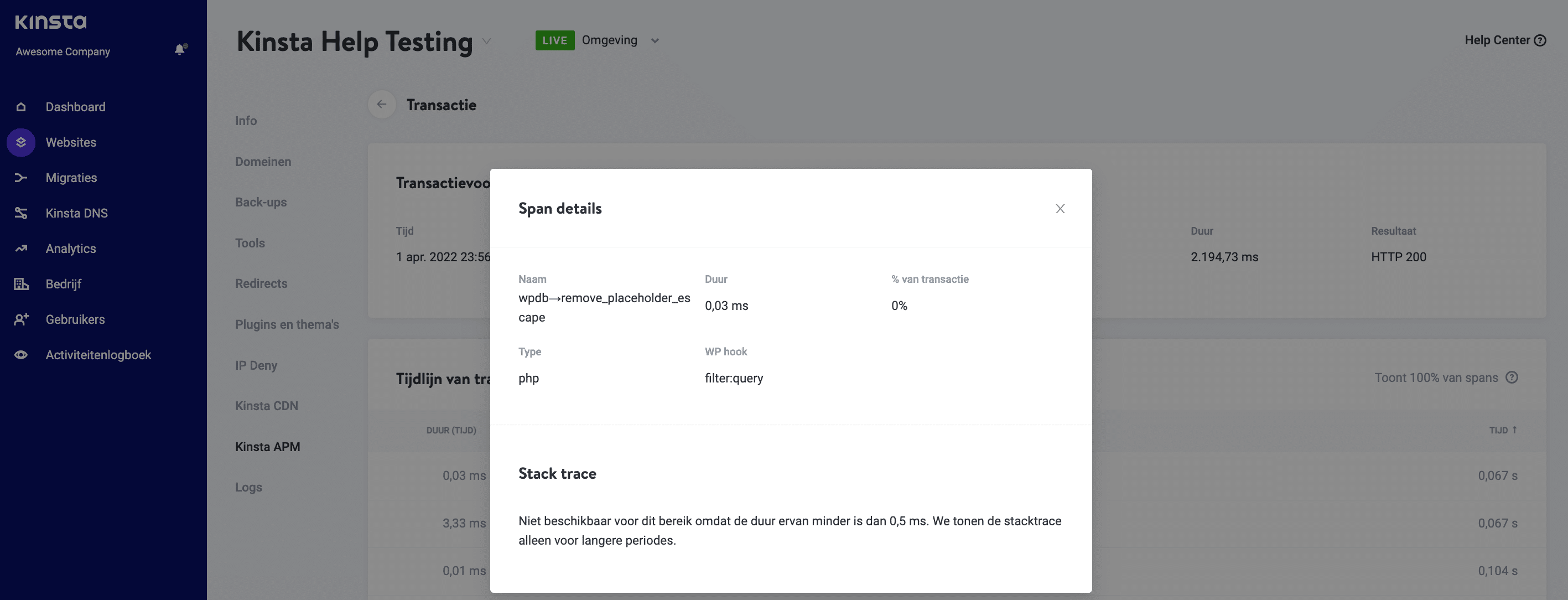Click 'Toont 100% van spans' text
This screenshot has width=1568, height=600.
1436,377
